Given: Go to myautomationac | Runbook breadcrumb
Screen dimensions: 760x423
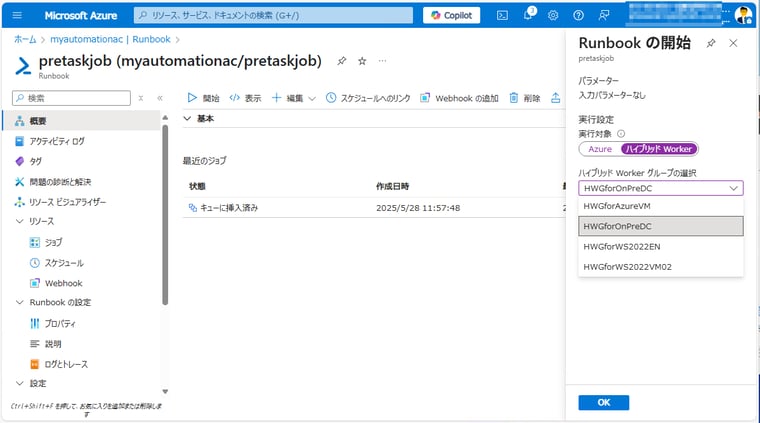Looking at the screenshot, I should 110,39.
